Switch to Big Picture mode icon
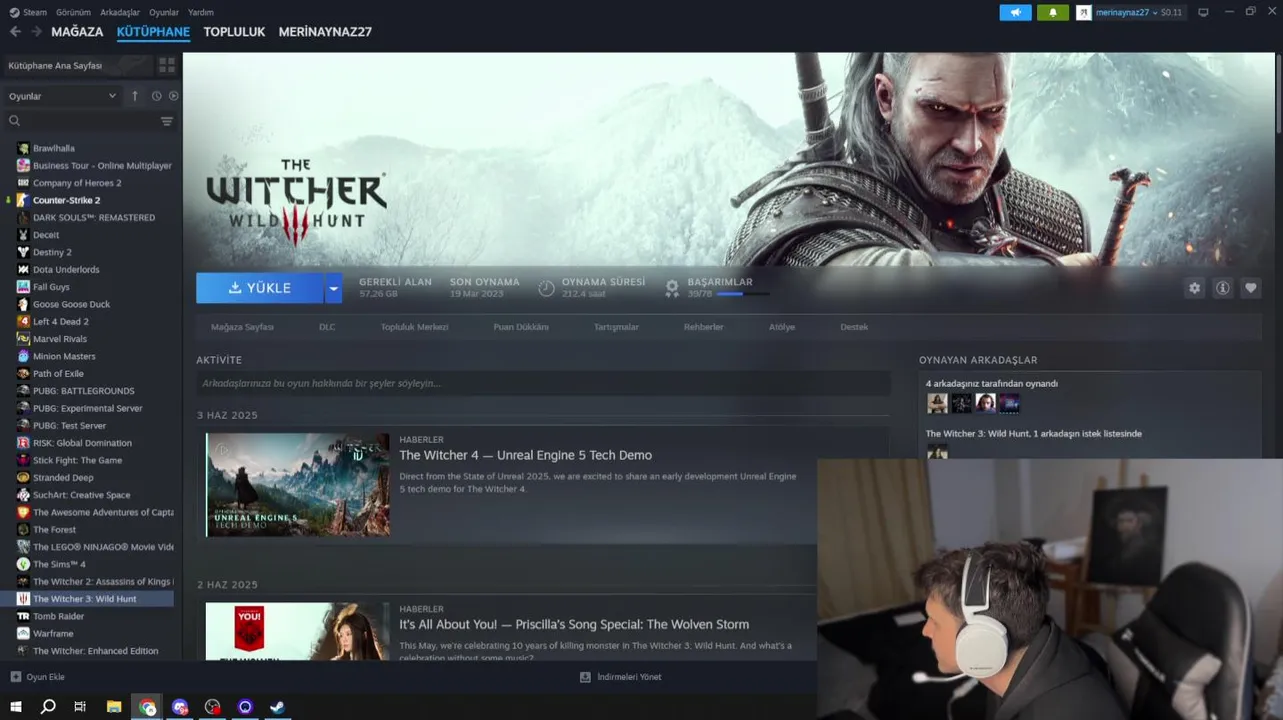Viewport: 1283px width, 720px height. [x=1203, y=12]
